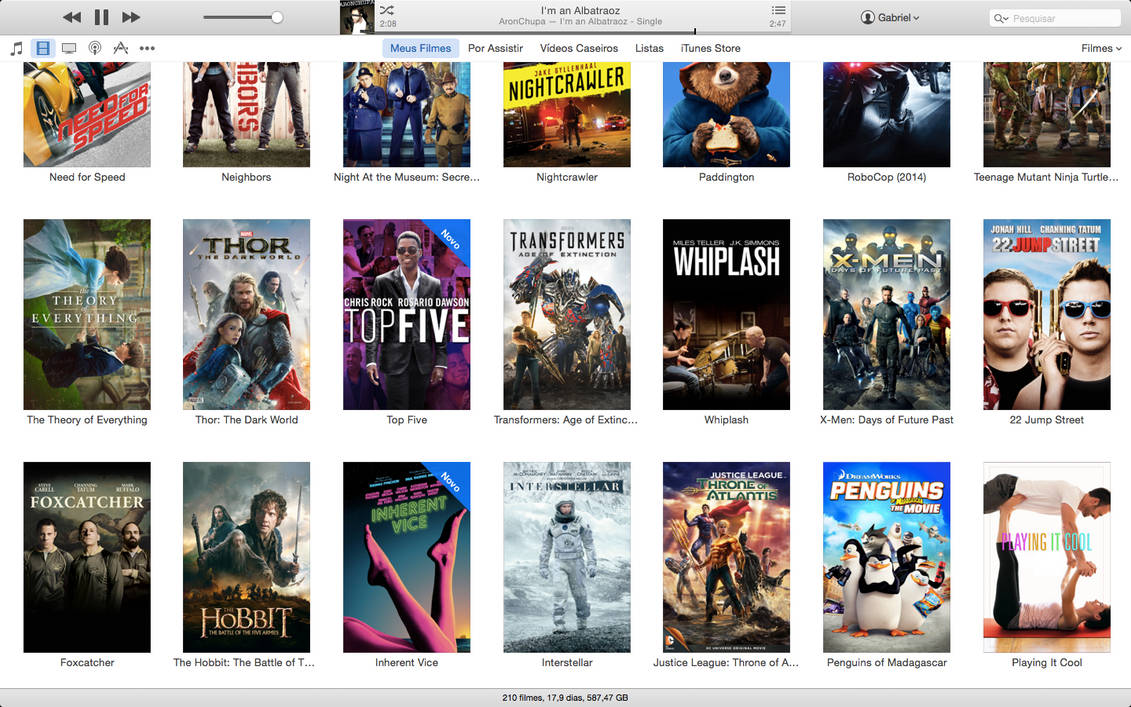Click the rewind previous track button
The height and width of the screenshot is (707, 1131).
tap(71, 17)
